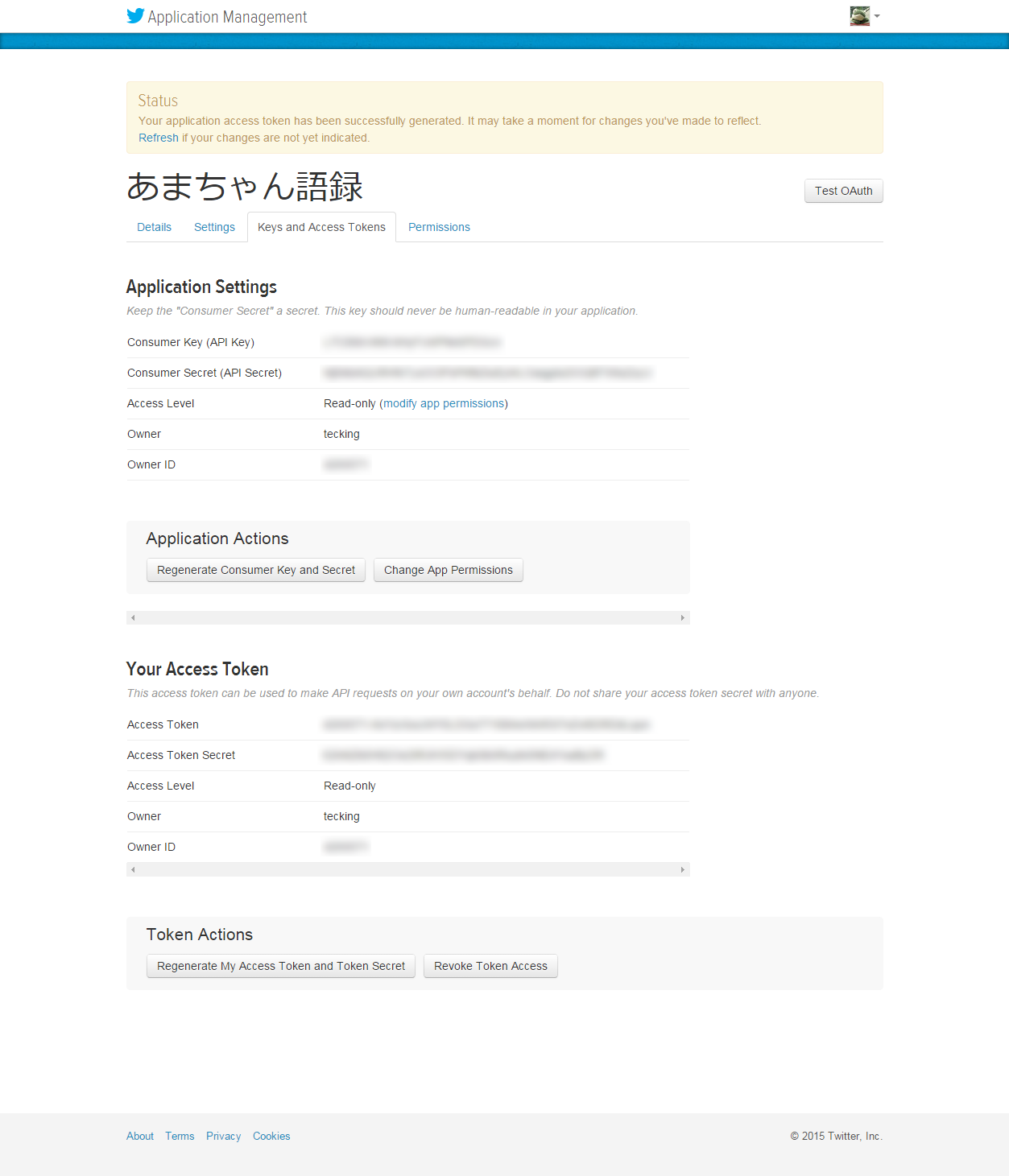Go to the Permissions tab
The width and height of the screenshot is (1009, 1176).
pos(439,227)
